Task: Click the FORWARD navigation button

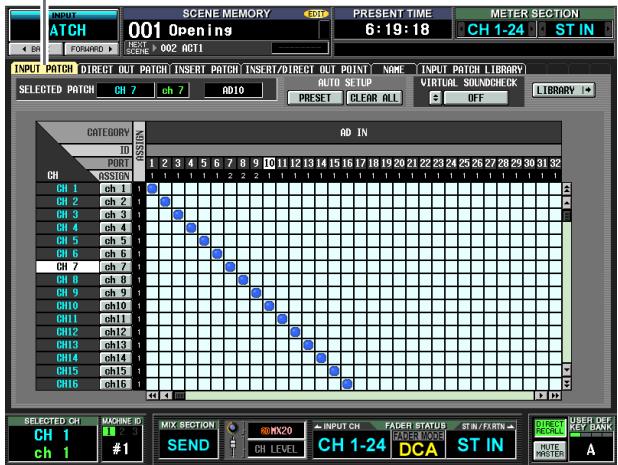Action: click(91, 49)
